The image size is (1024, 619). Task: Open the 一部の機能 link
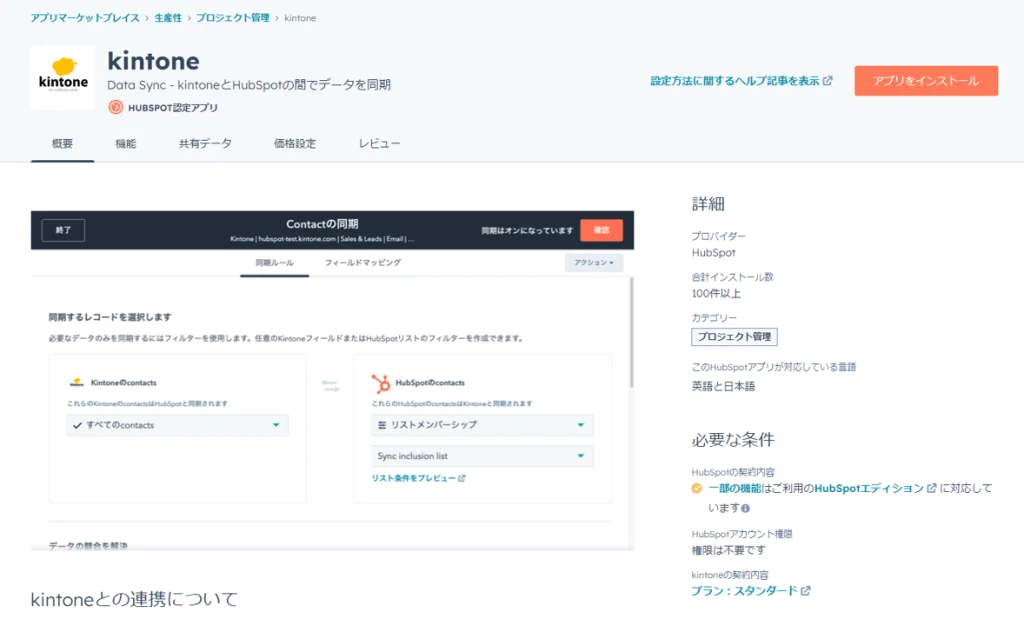pyautogui.click(x=735, y=488)
